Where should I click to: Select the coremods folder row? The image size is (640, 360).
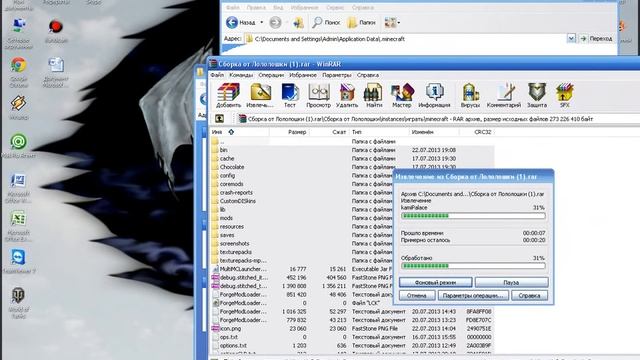(302, 184)
